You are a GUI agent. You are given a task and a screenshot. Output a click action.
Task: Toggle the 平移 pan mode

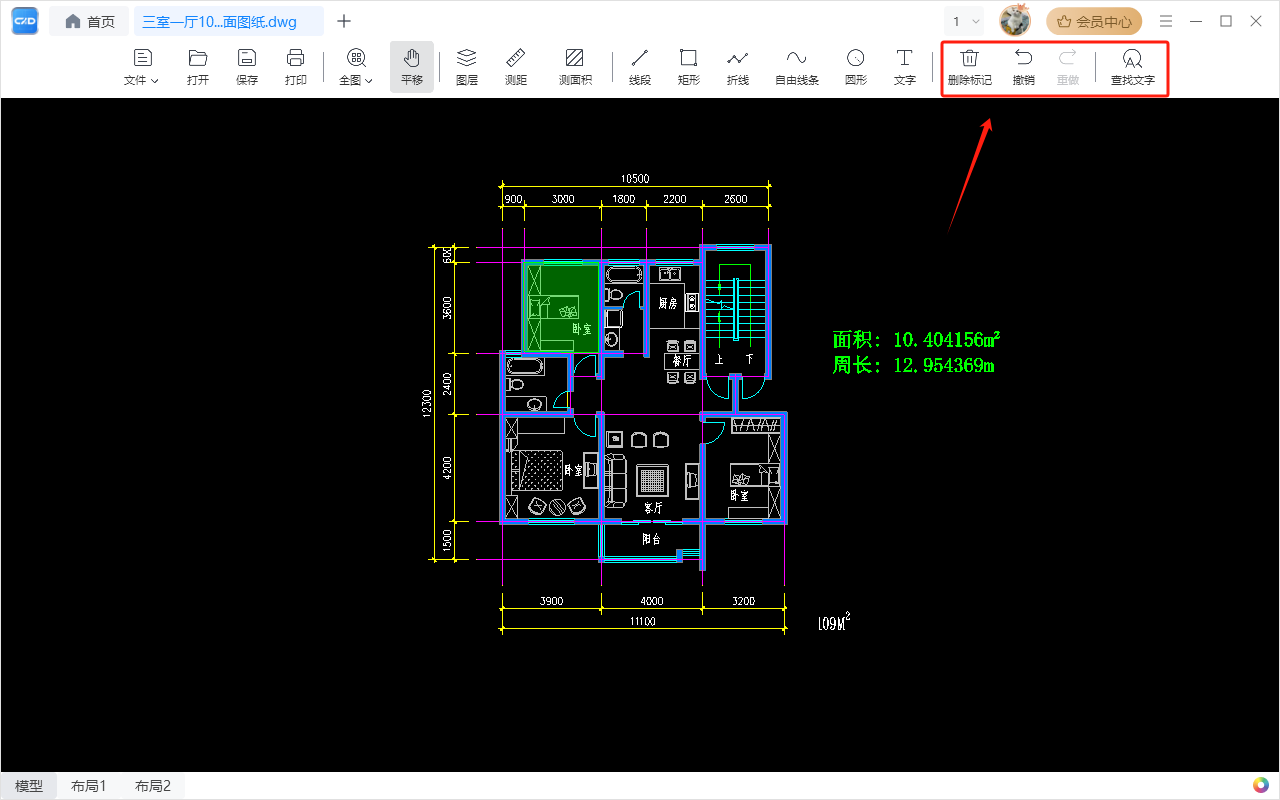[x=412, y=67]
